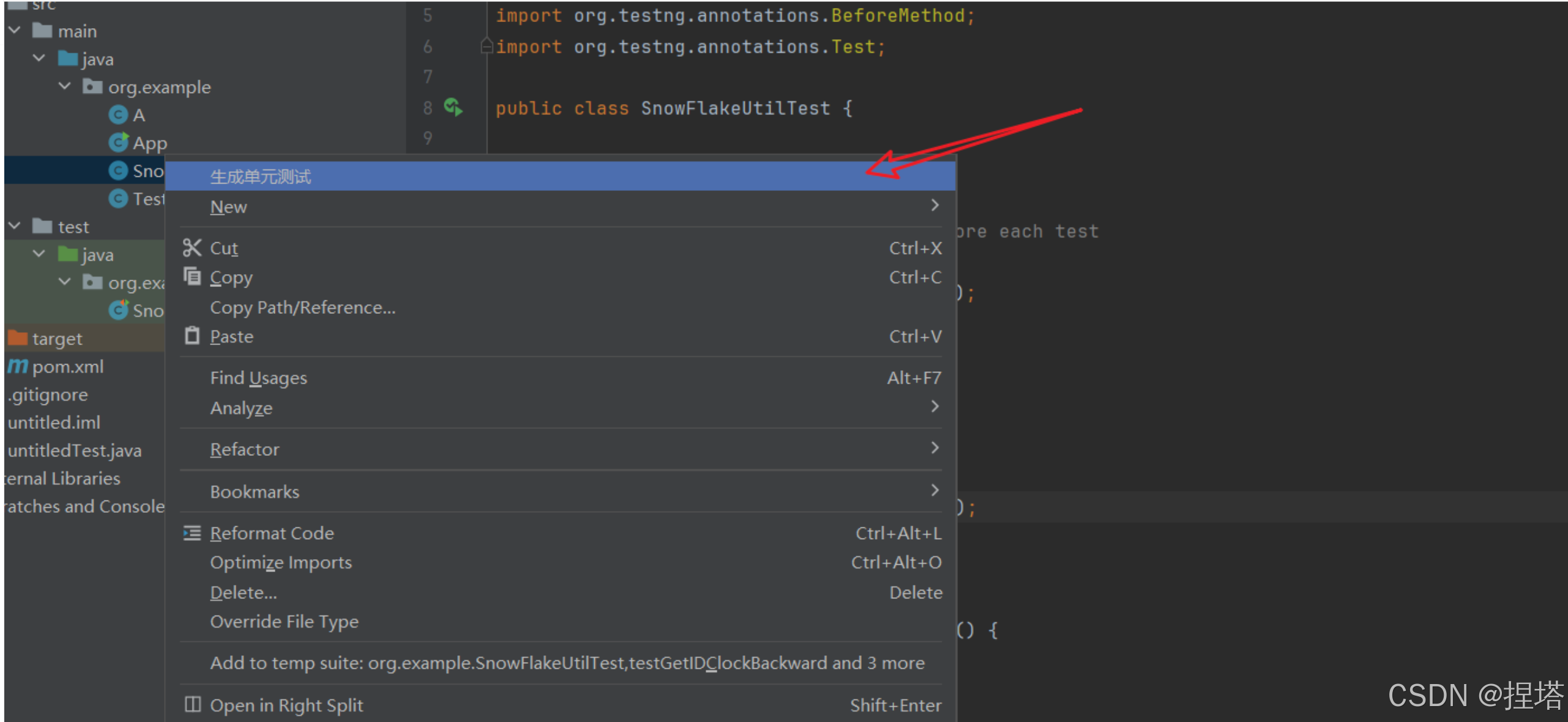Collapse the org.example package under main
This screenshot has width=1568, height=722.
[x=65, y=87]
